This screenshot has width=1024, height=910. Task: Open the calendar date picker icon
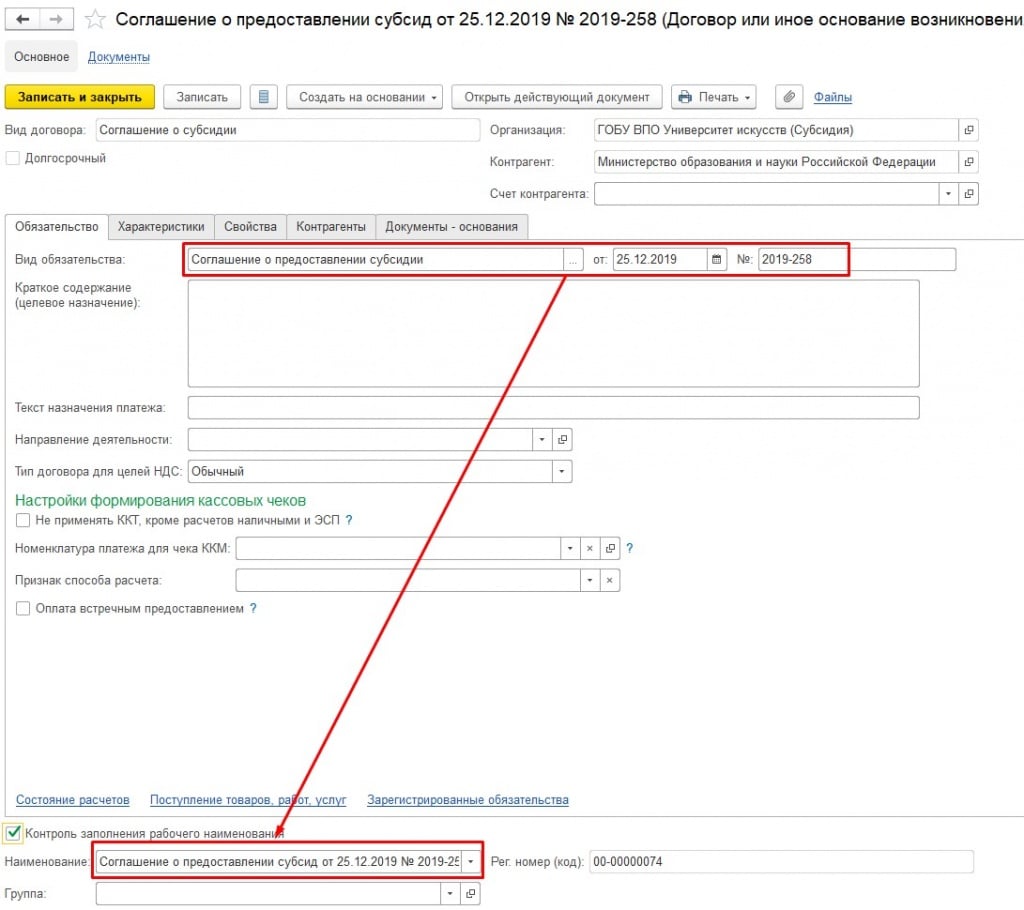point(717,260)
